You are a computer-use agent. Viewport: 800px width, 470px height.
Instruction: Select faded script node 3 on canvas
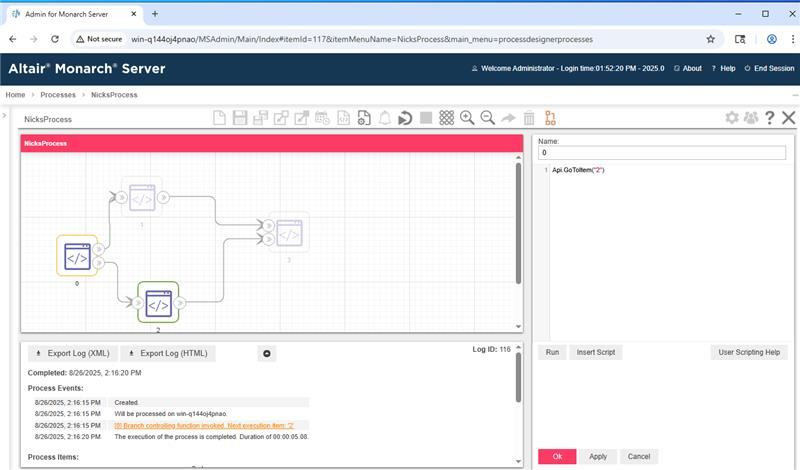pyautogui.click(x=289, y=233)
